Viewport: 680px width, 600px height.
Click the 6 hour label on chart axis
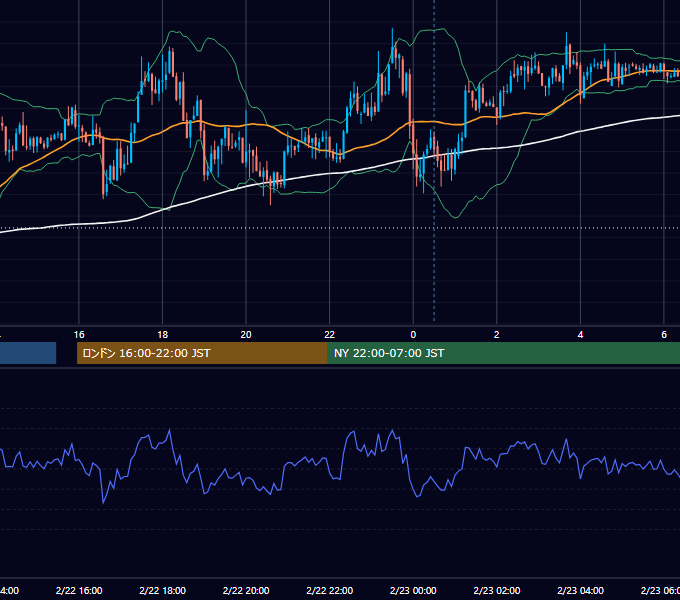coord(664,335)
